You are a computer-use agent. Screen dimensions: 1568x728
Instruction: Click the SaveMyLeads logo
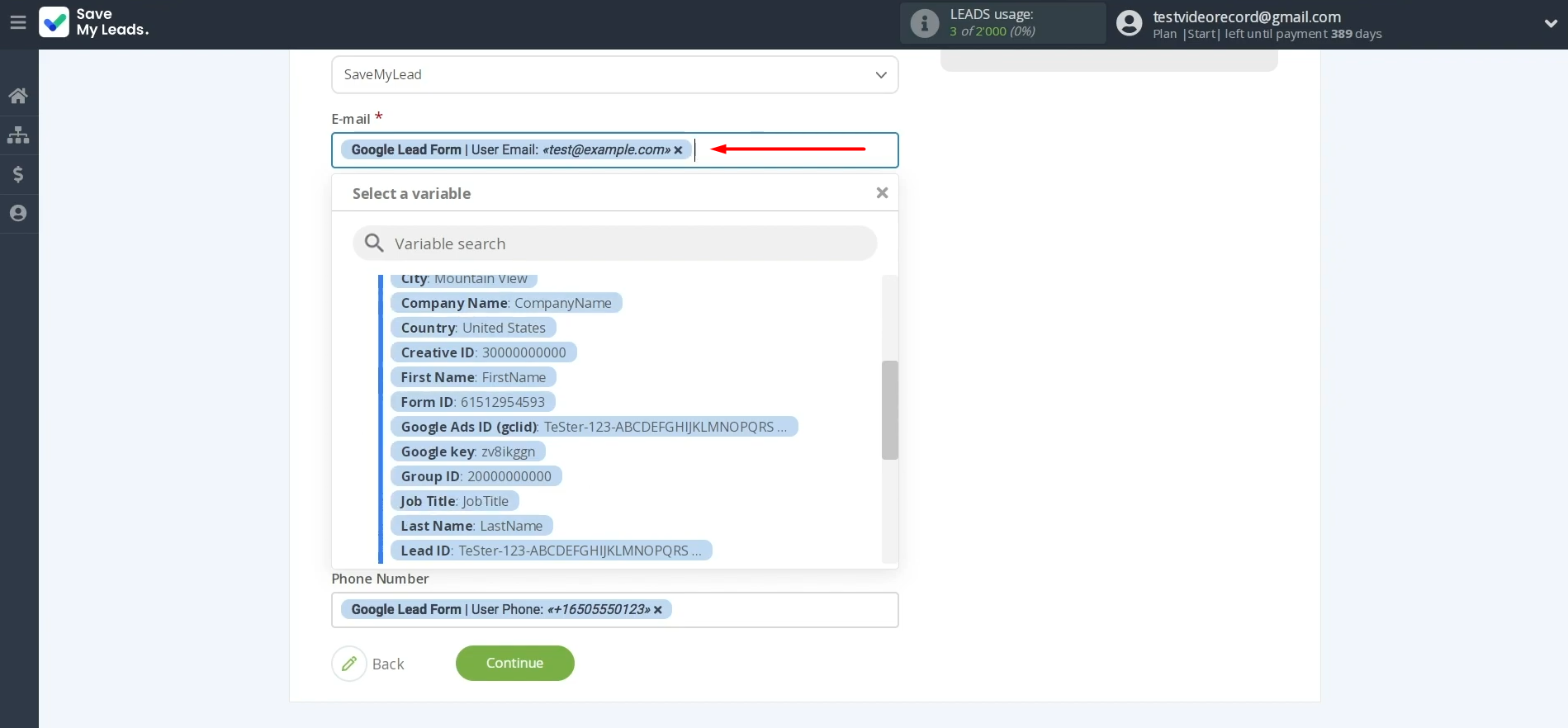click(x=93, y=22)
